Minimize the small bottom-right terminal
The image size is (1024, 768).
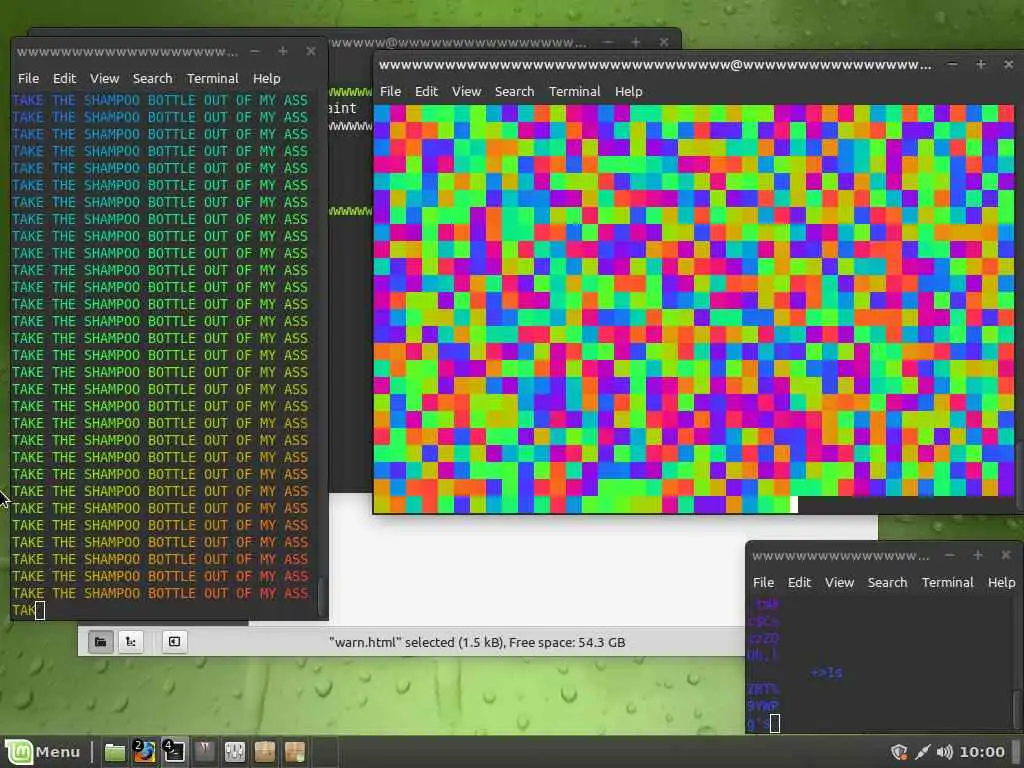coord(950,555)
